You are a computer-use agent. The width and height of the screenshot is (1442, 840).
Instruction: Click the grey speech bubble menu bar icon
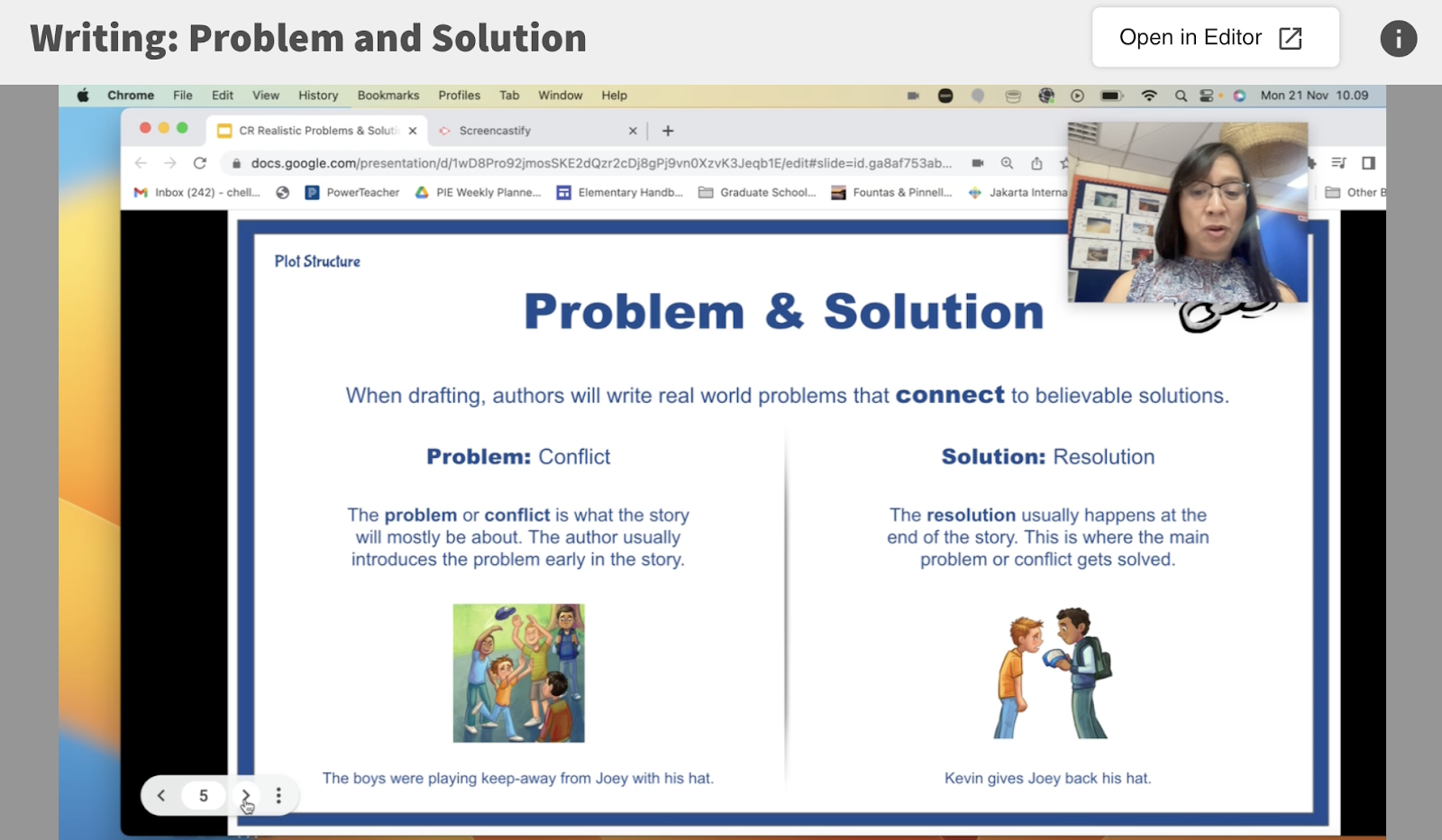[978, 96]
